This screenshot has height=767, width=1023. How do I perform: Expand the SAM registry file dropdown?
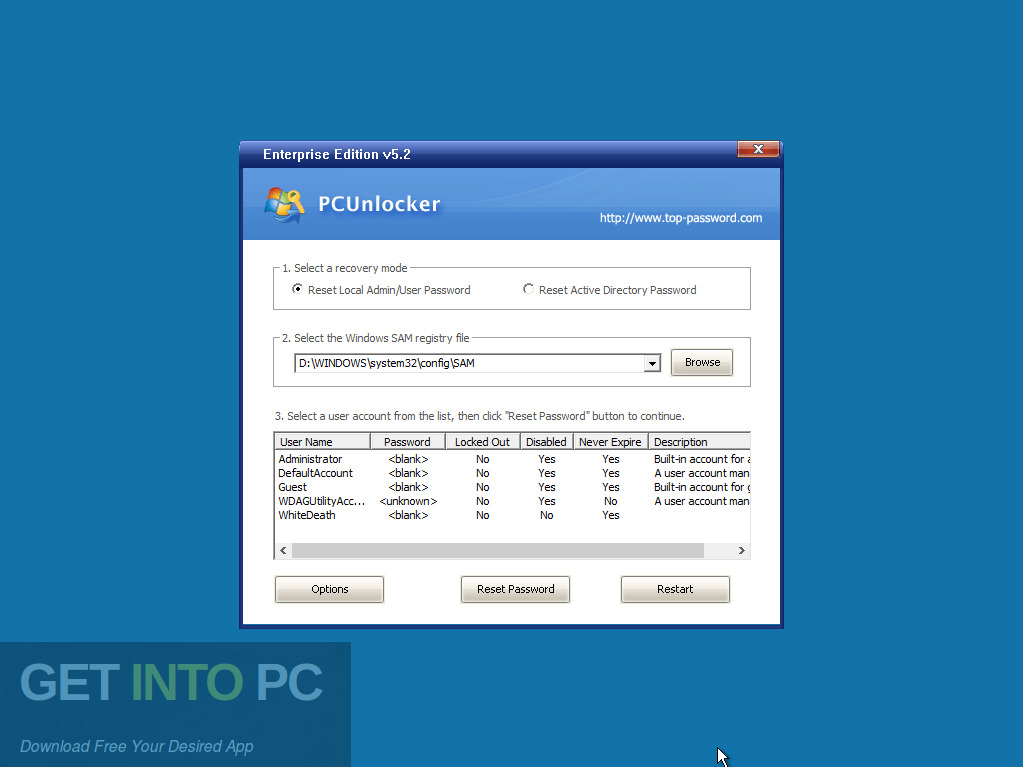(x=652, y=363)
